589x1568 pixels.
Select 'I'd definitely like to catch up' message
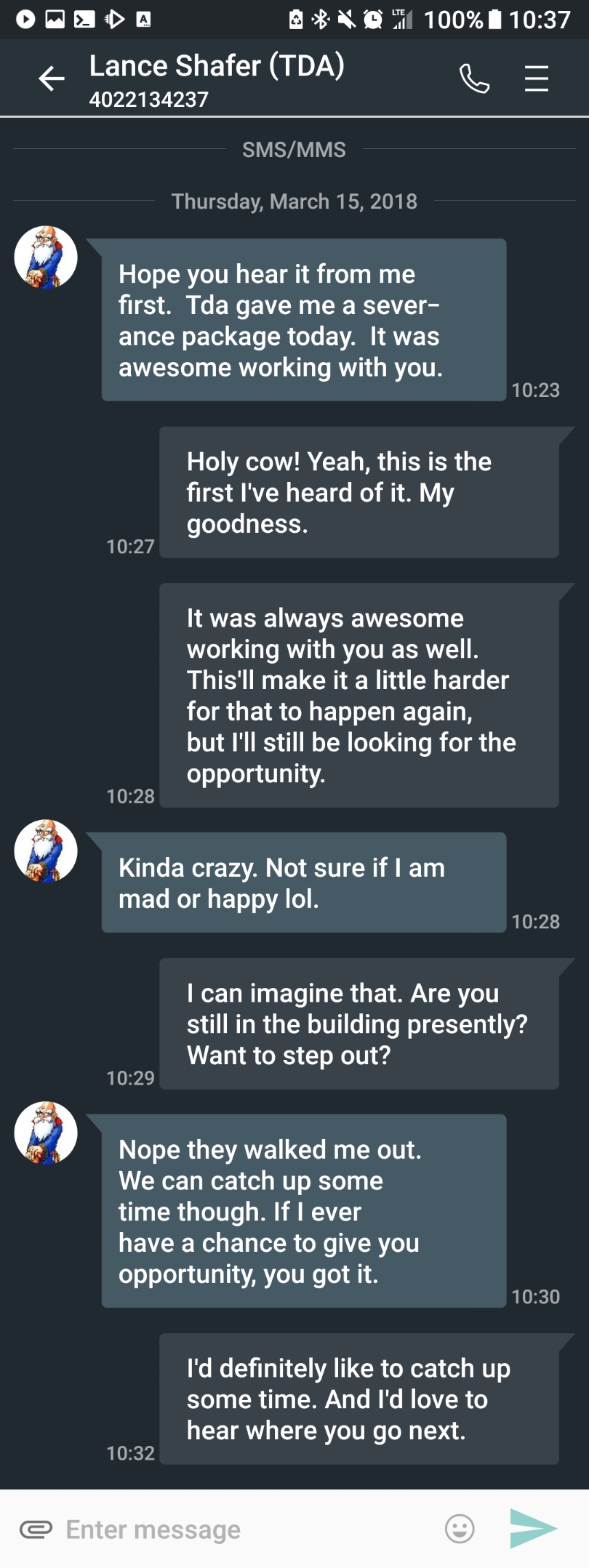point(358,1399)
